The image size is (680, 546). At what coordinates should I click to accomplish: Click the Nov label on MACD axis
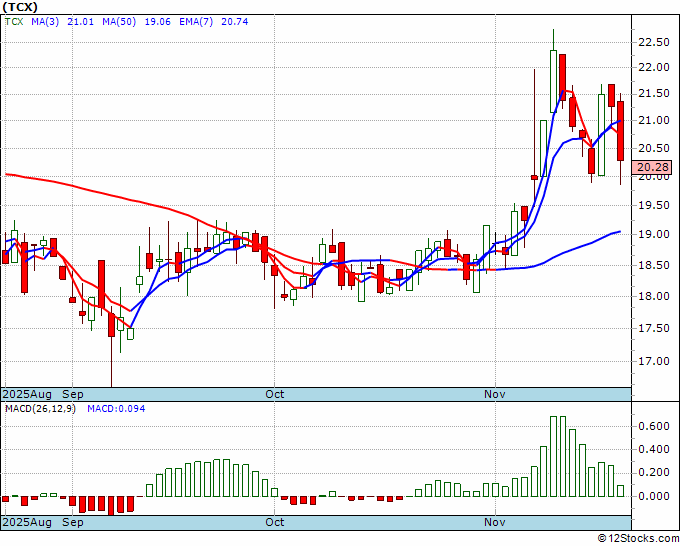[495, 522]
